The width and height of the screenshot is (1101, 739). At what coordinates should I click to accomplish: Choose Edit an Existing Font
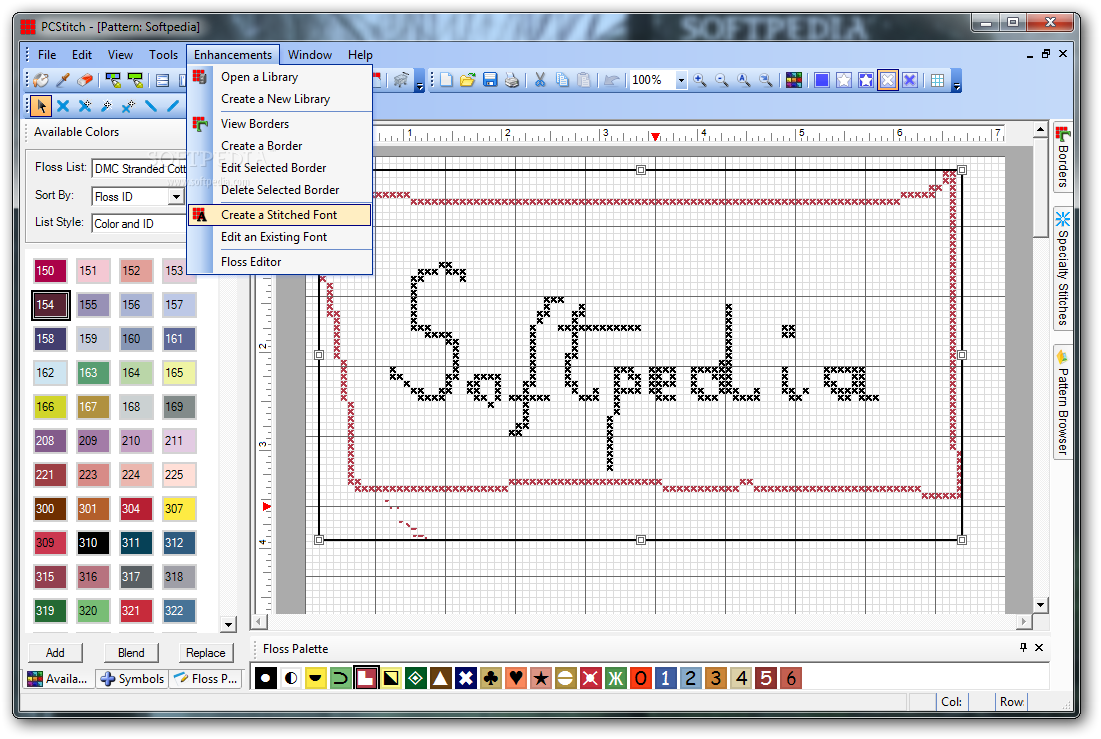(x=280, y=237)
